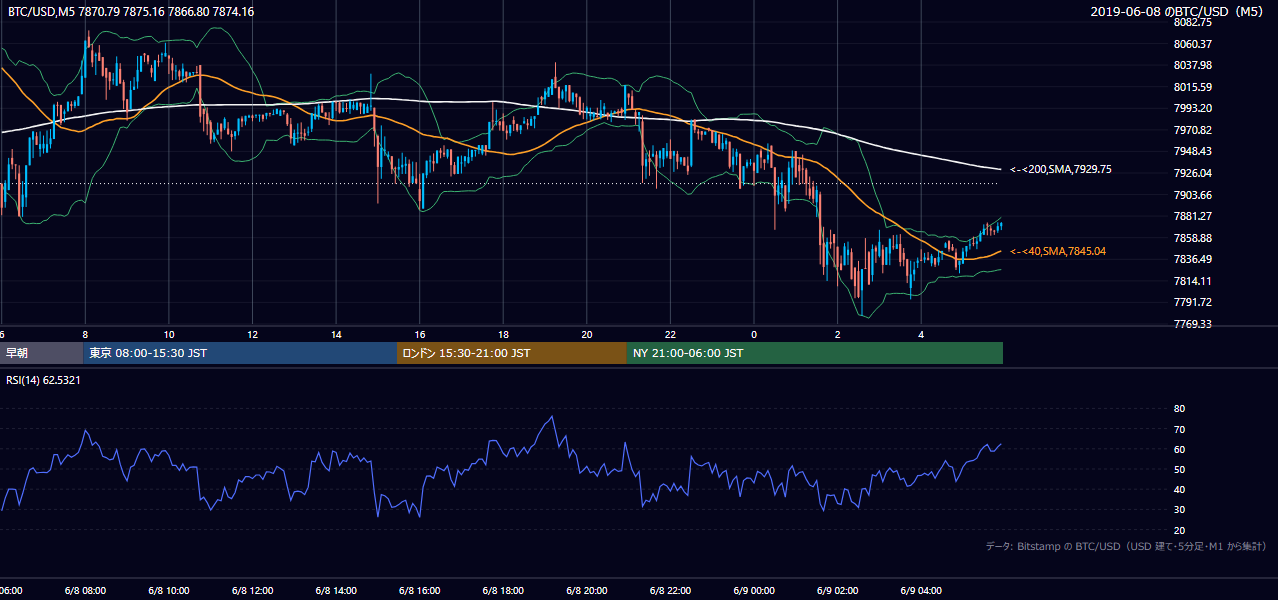This screenshot has height=600, width=1278.
Task: Select the 早朝 session bar
Action: click(x=41, y=353)
